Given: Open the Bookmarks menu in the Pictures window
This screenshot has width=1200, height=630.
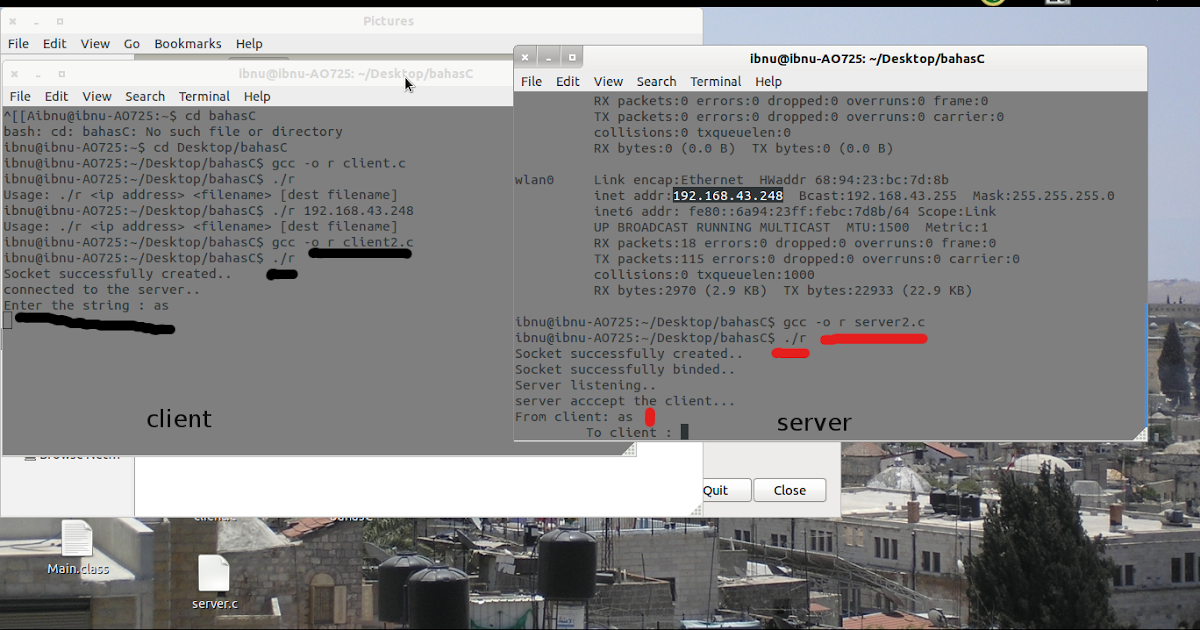Looking at the screenshot, I should pos(187,43).
